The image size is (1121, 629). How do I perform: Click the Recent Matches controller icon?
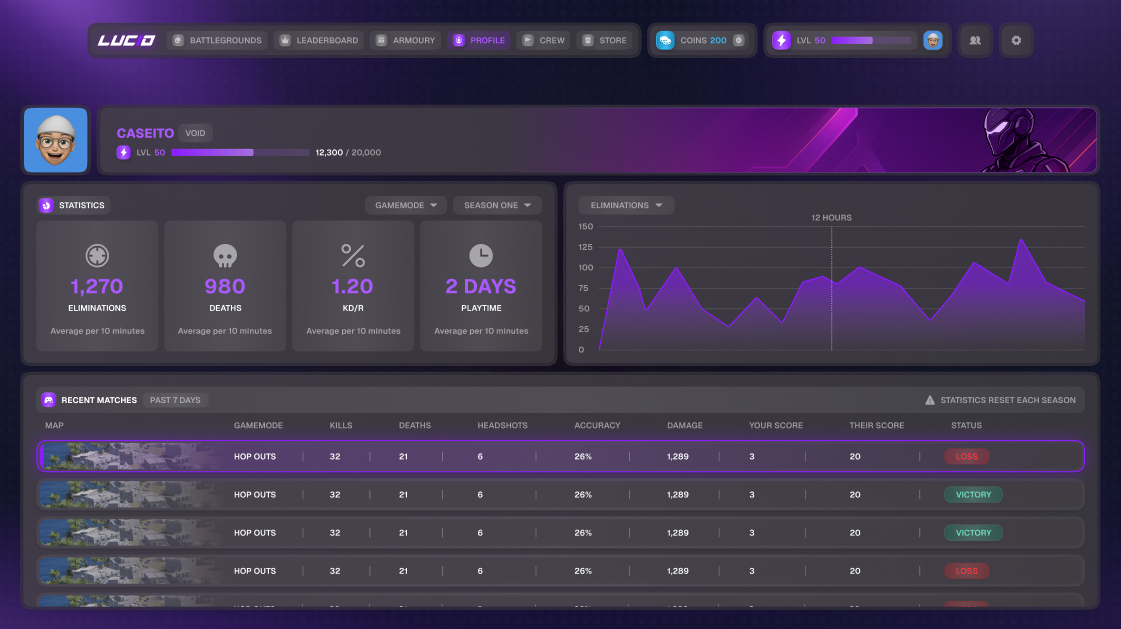coord(48,400)
